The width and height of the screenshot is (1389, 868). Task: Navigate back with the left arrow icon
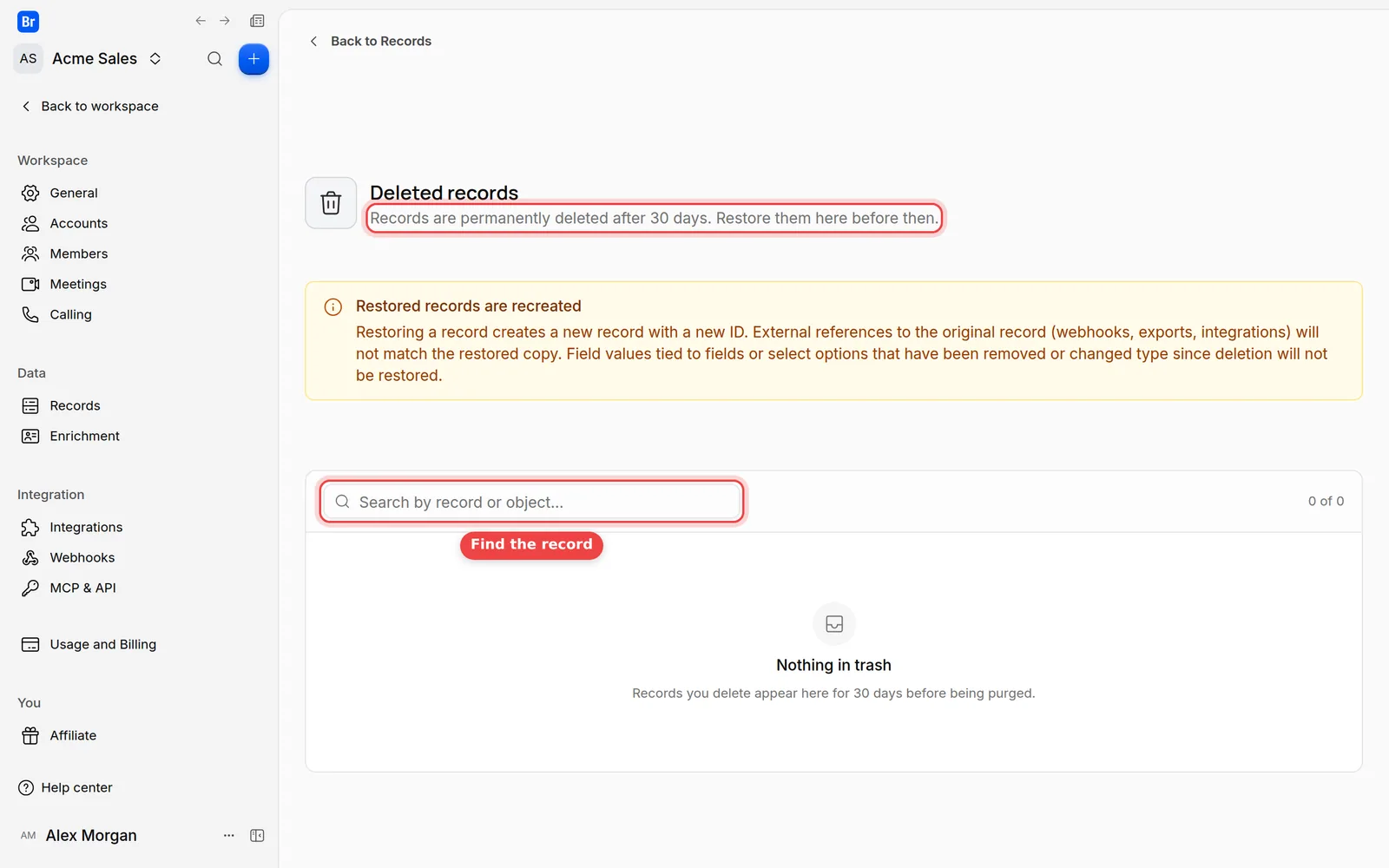point(201,21)
